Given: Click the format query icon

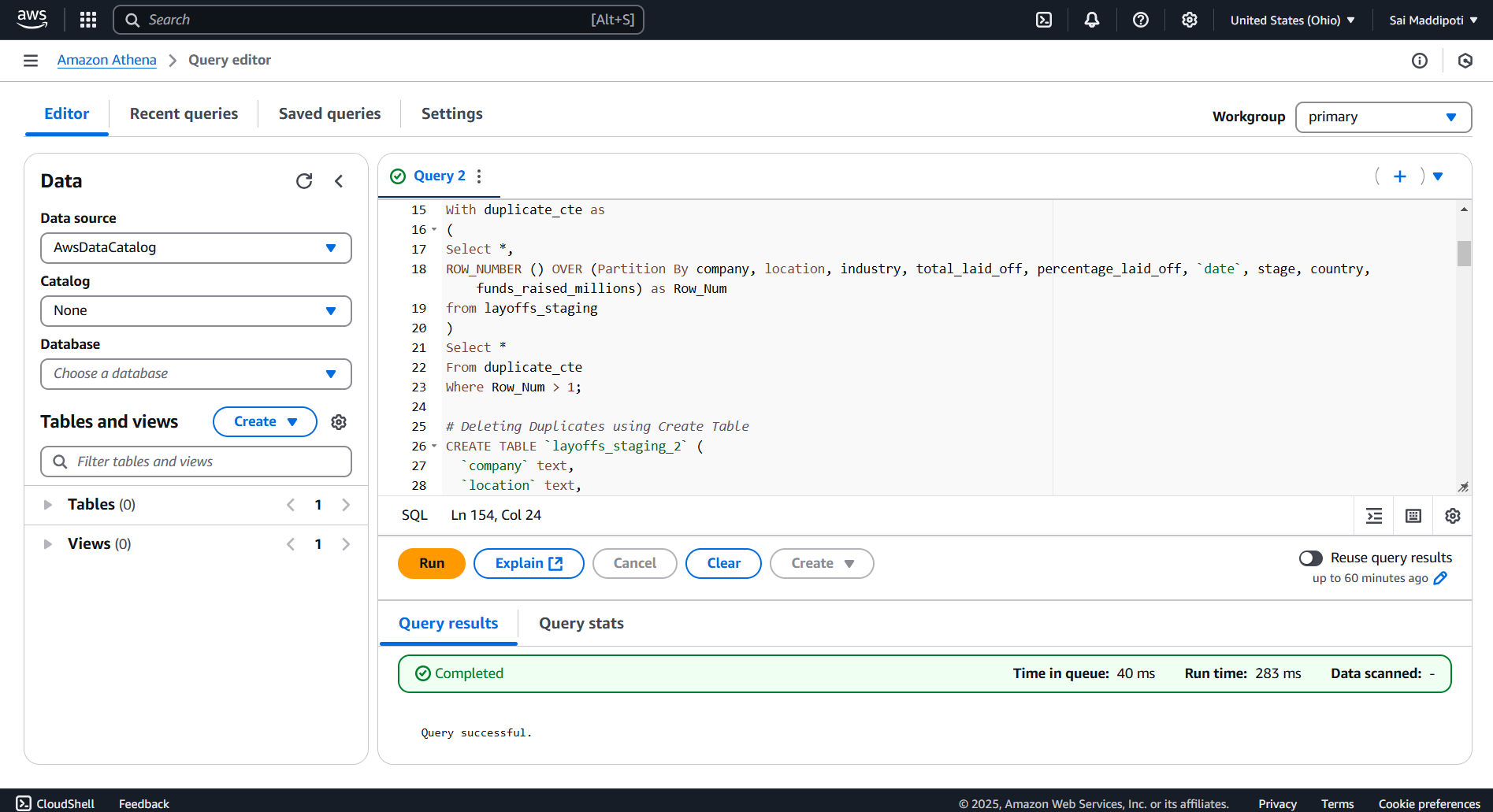Looking at the screenshot, I should (1374, 516).
